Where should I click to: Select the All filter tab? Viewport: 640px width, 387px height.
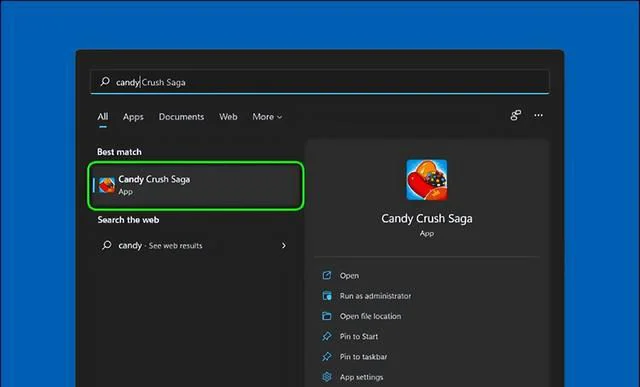[x=103, y=117]
